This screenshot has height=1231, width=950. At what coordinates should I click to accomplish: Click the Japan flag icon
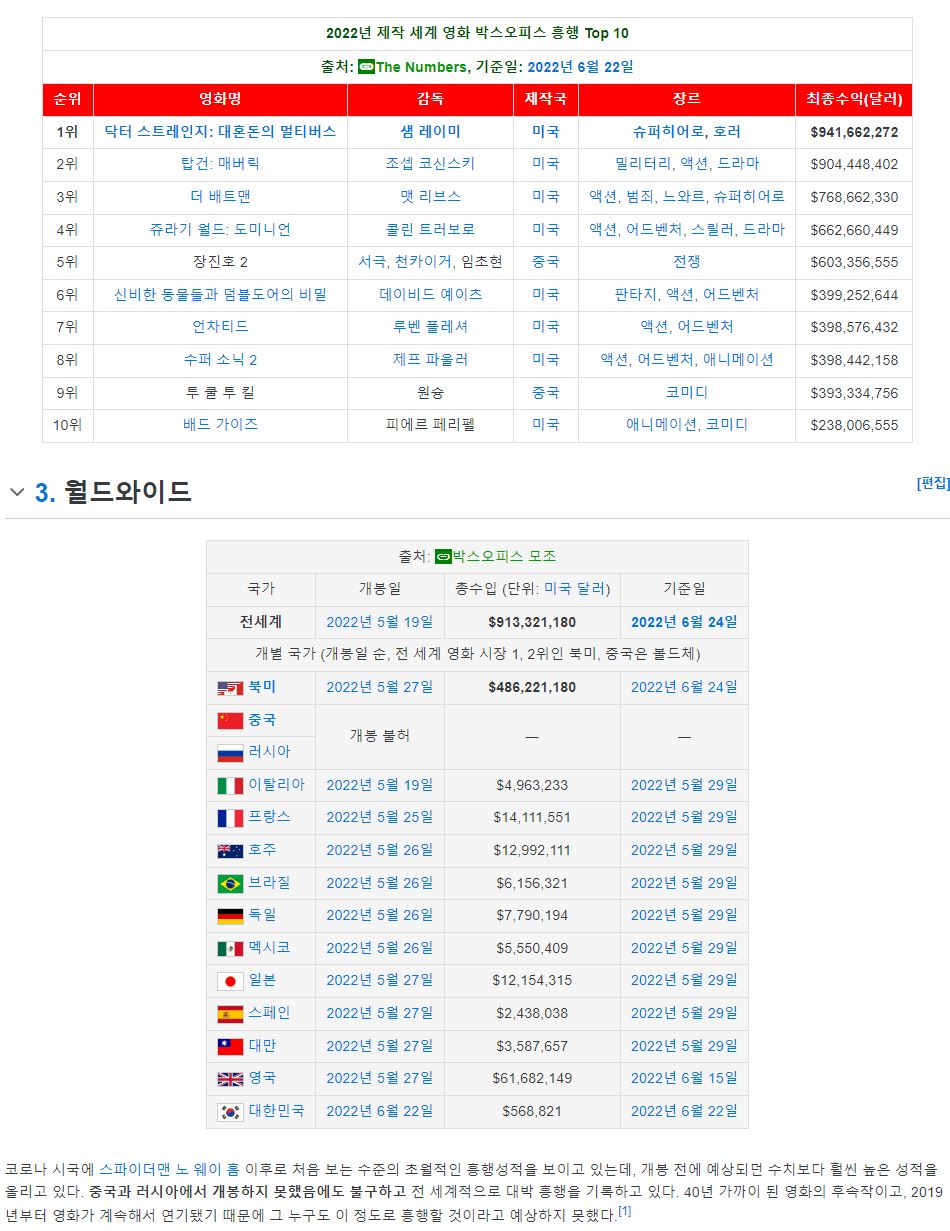(230, 981)
